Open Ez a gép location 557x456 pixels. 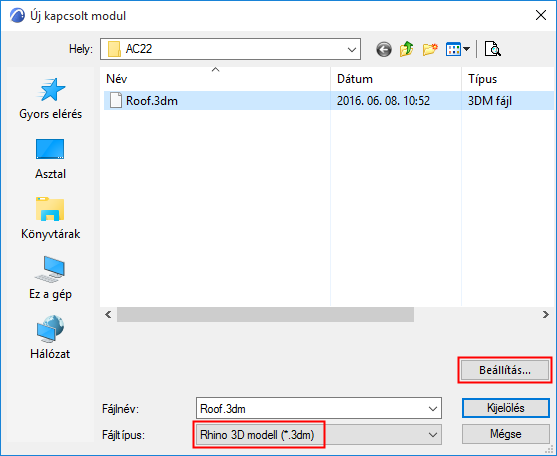click(x=50, y=279)
